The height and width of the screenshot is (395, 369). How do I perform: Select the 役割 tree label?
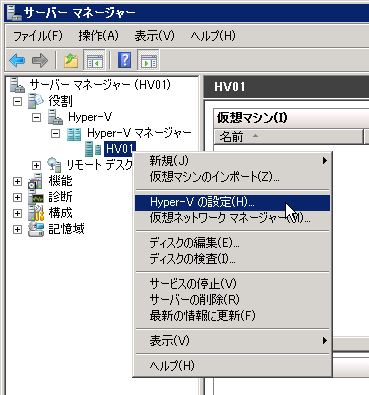(60, 101)
